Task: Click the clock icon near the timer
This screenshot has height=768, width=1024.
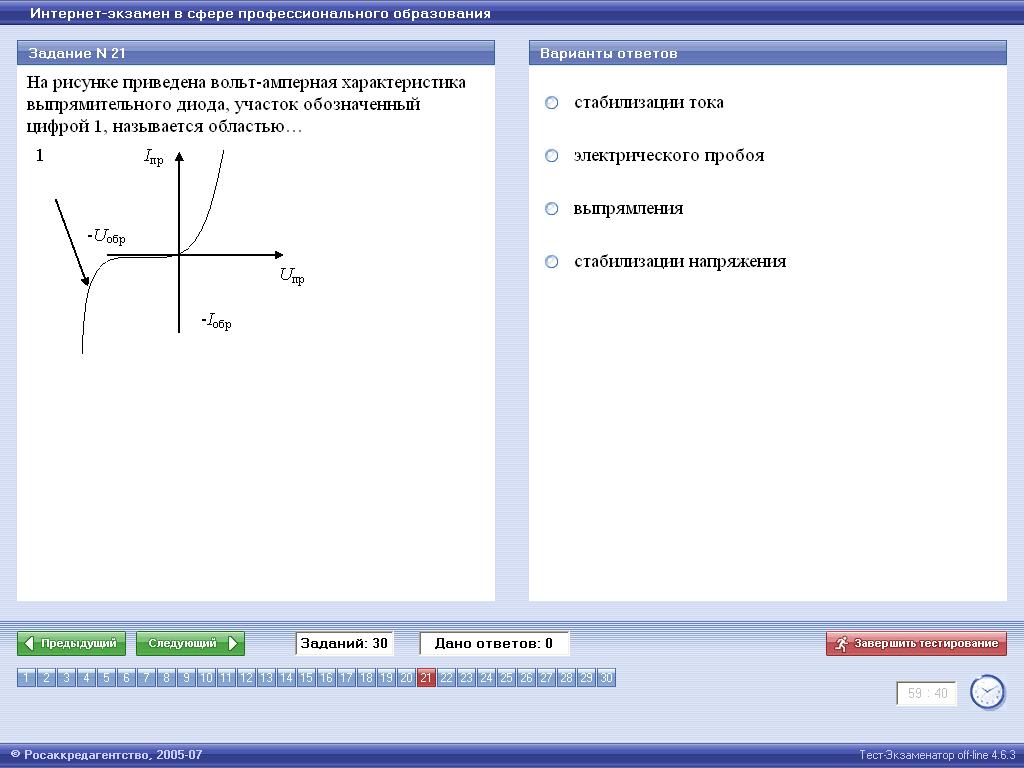Action: [x=987, y=692]
